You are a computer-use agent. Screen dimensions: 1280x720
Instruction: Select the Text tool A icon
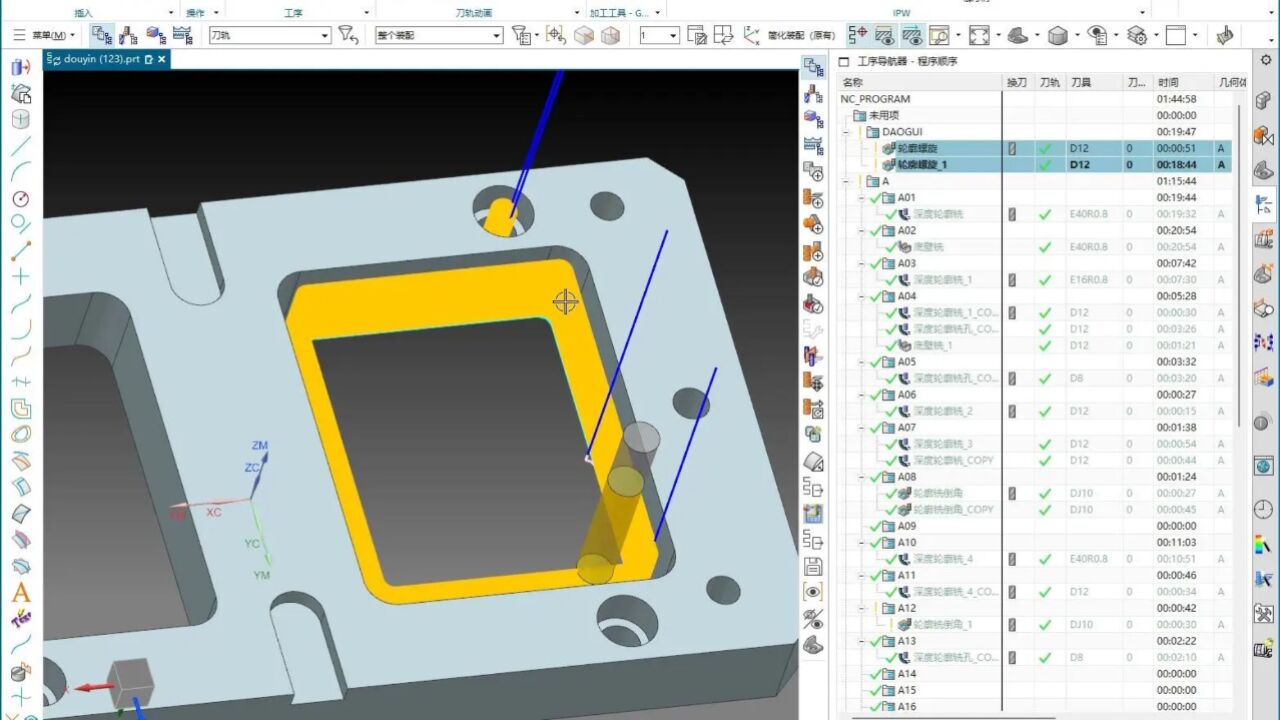click(x=20, y=593)
